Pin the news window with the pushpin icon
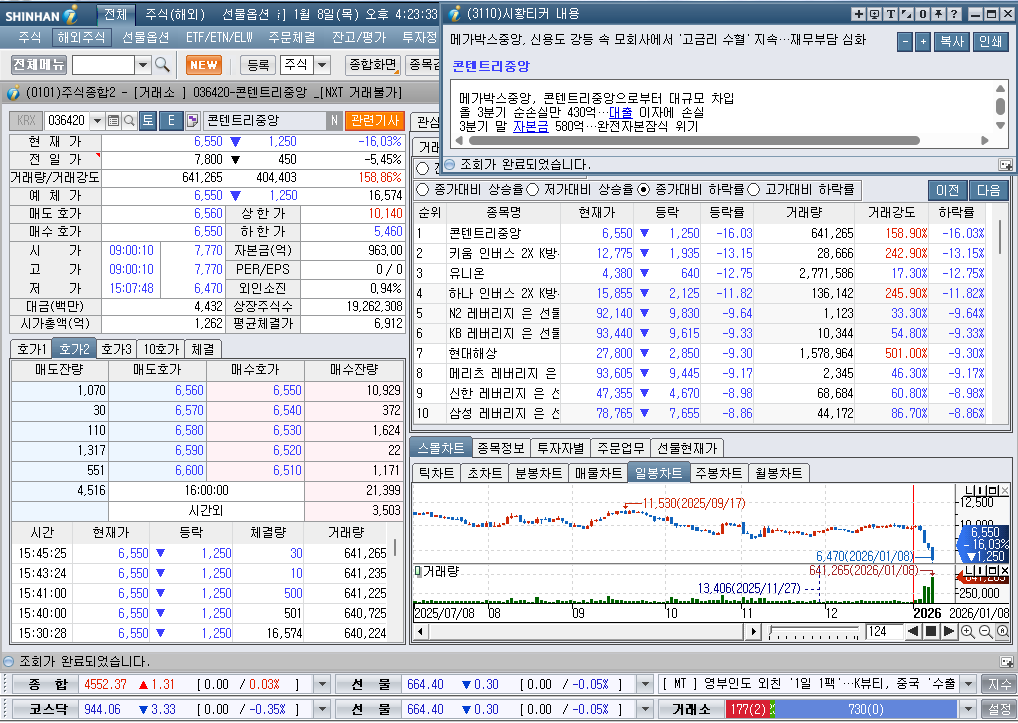Screen dimensions: 1018x723 [x=939, y=14]
